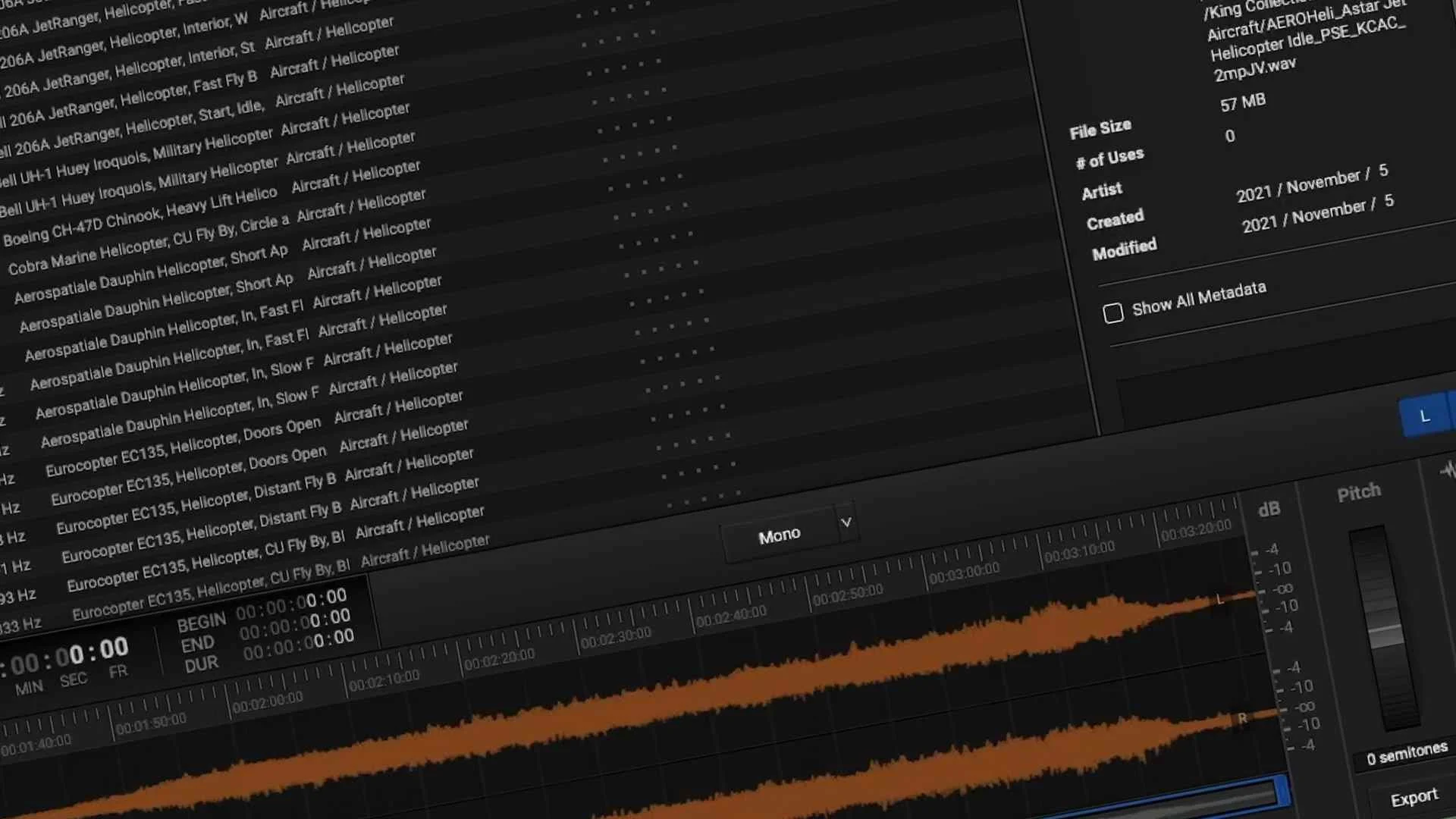
Task: Click the 00:03:00:00 timeline ruler mark
Action: [964, 574]
